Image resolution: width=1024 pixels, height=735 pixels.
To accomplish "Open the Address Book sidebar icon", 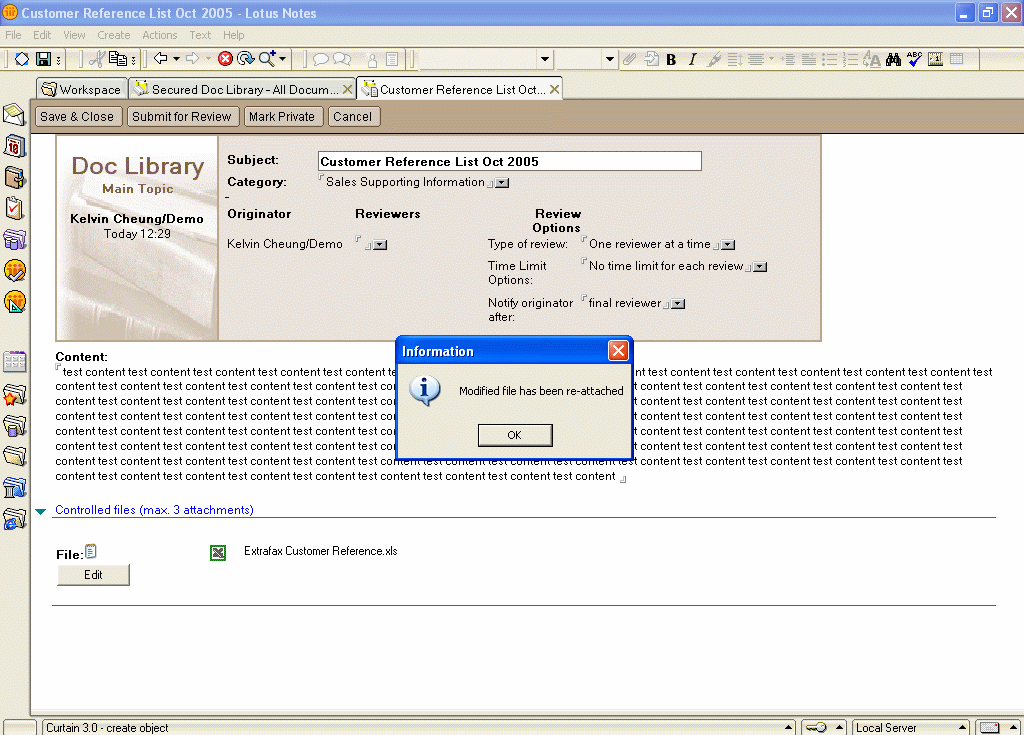I will (x=15, y=177).
